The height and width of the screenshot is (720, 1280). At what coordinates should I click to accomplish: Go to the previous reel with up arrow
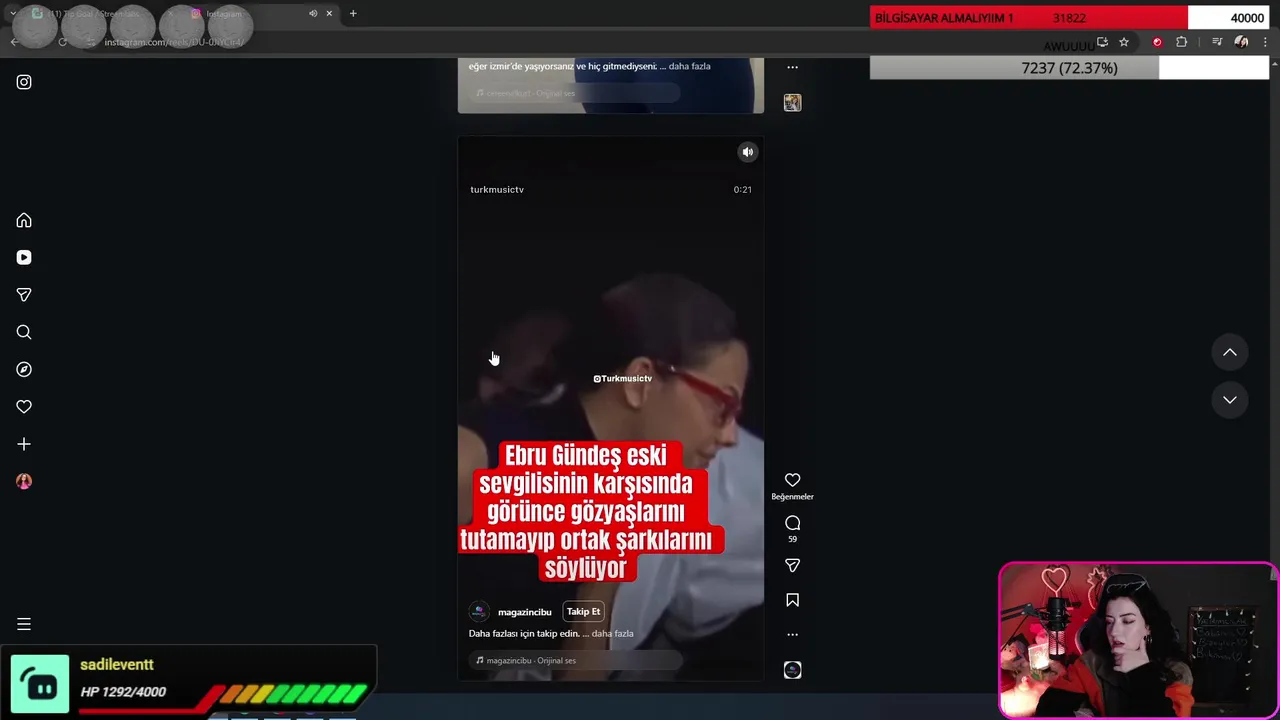pos(1230,352)
